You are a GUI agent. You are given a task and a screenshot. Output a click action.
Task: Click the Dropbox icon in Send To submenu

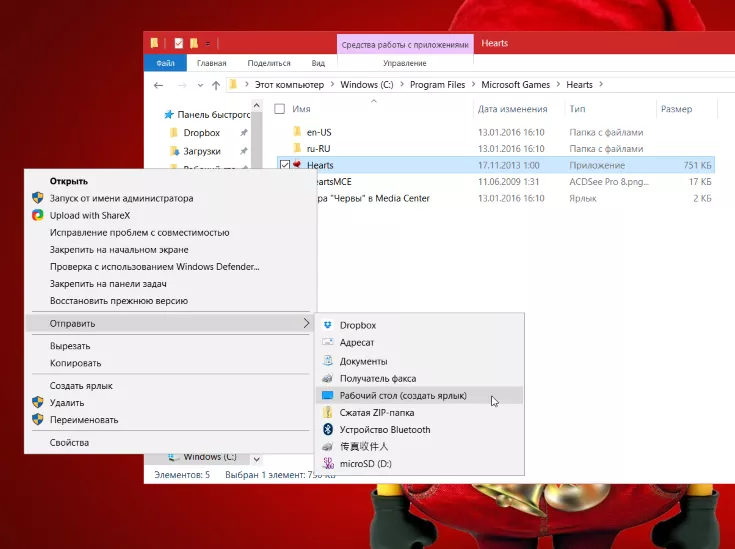328,325
